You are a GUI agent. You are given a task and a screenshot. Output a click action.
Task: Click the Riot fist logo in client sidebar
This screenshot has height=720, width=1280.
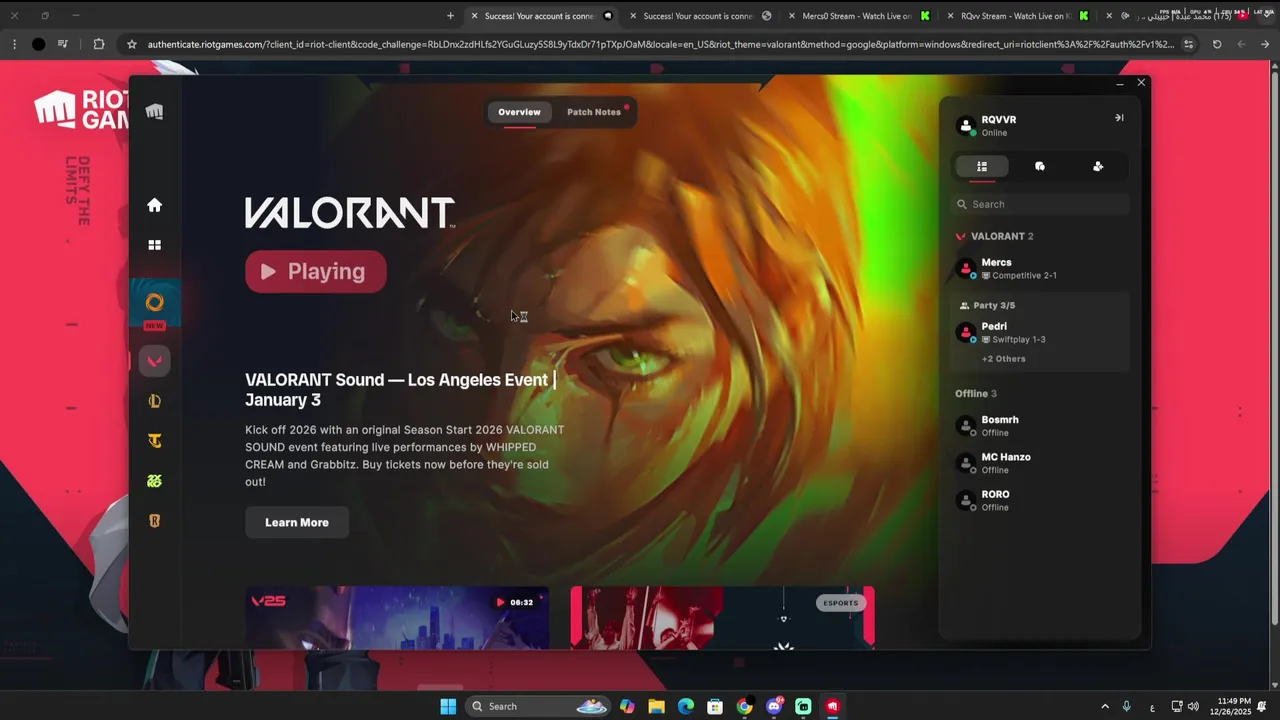point(154,112)
